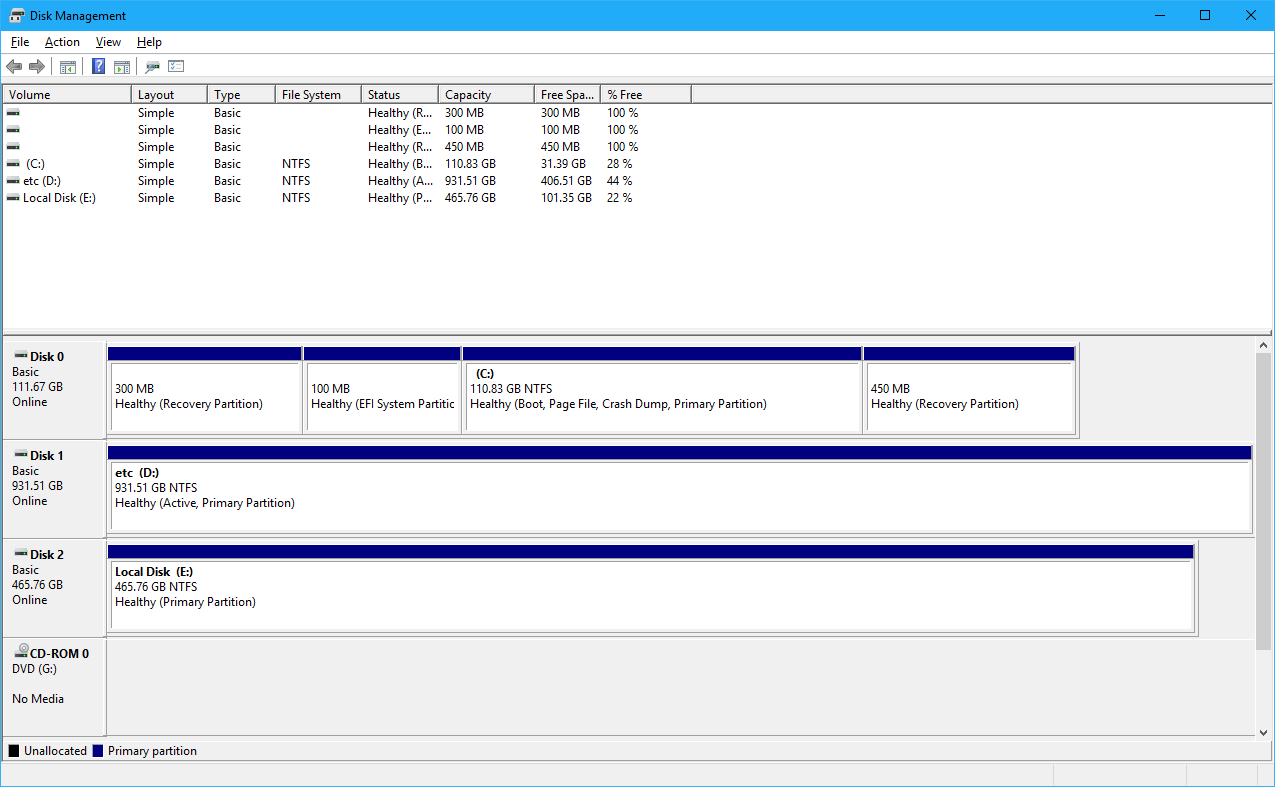Click the Rescan Disks toolbar icon
Image resolution: width=1275 pixels, height=787 pixels.
click(152, 67)
